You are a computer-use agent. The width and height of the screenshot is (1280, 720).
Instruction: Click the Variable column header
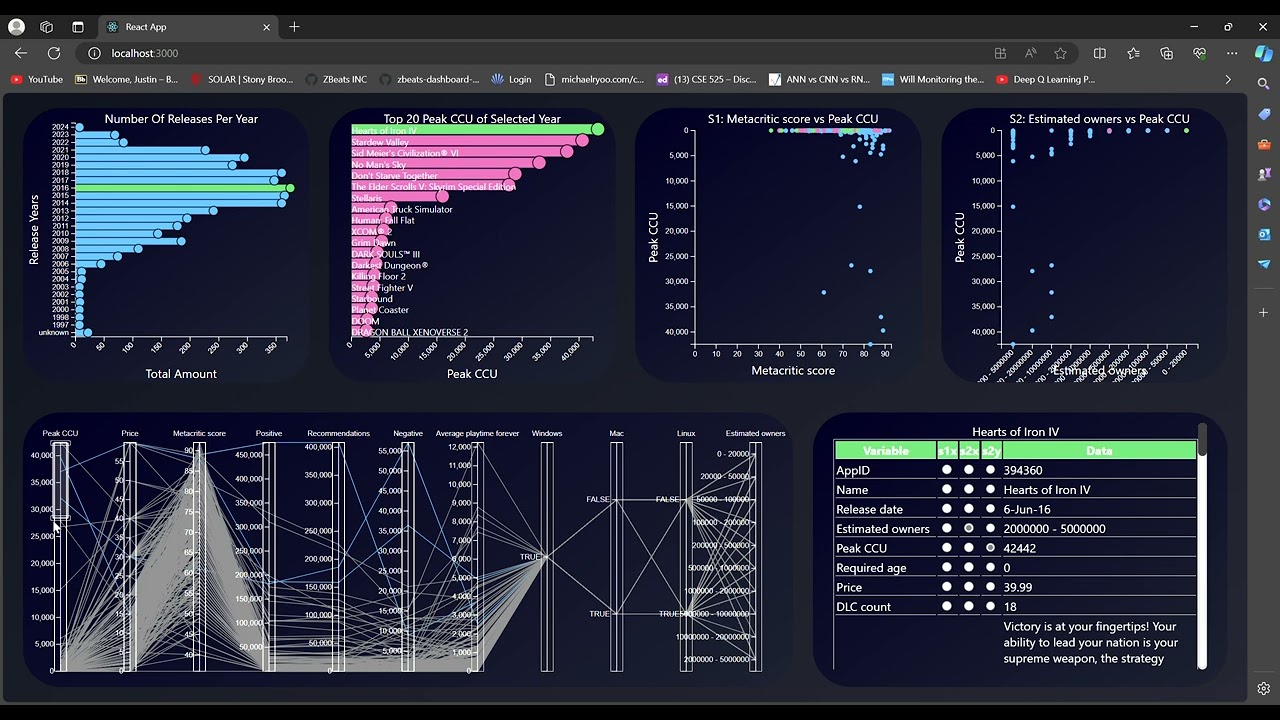tap(885, 451)
